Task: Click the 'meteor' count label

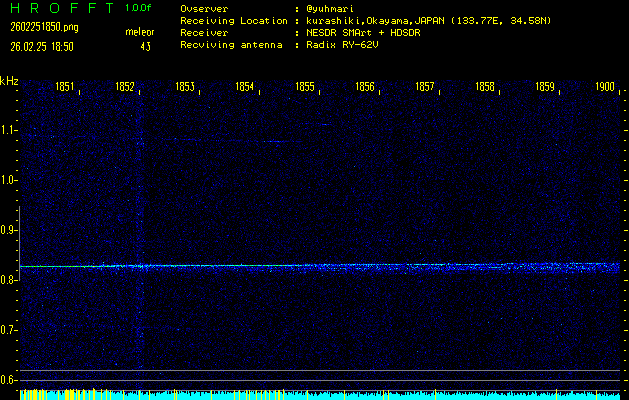Action: (x=140, y=32)
